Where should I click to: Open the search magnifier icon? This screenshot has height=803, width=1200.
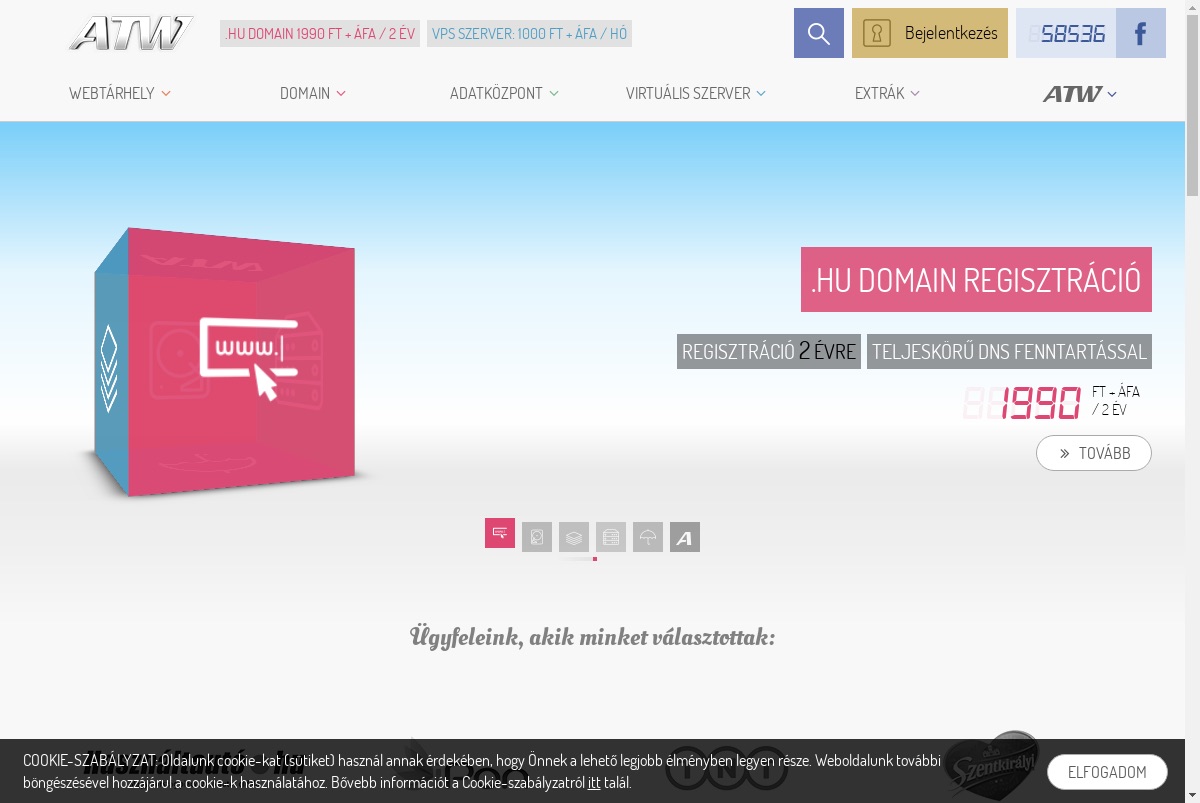pos(819,33)
